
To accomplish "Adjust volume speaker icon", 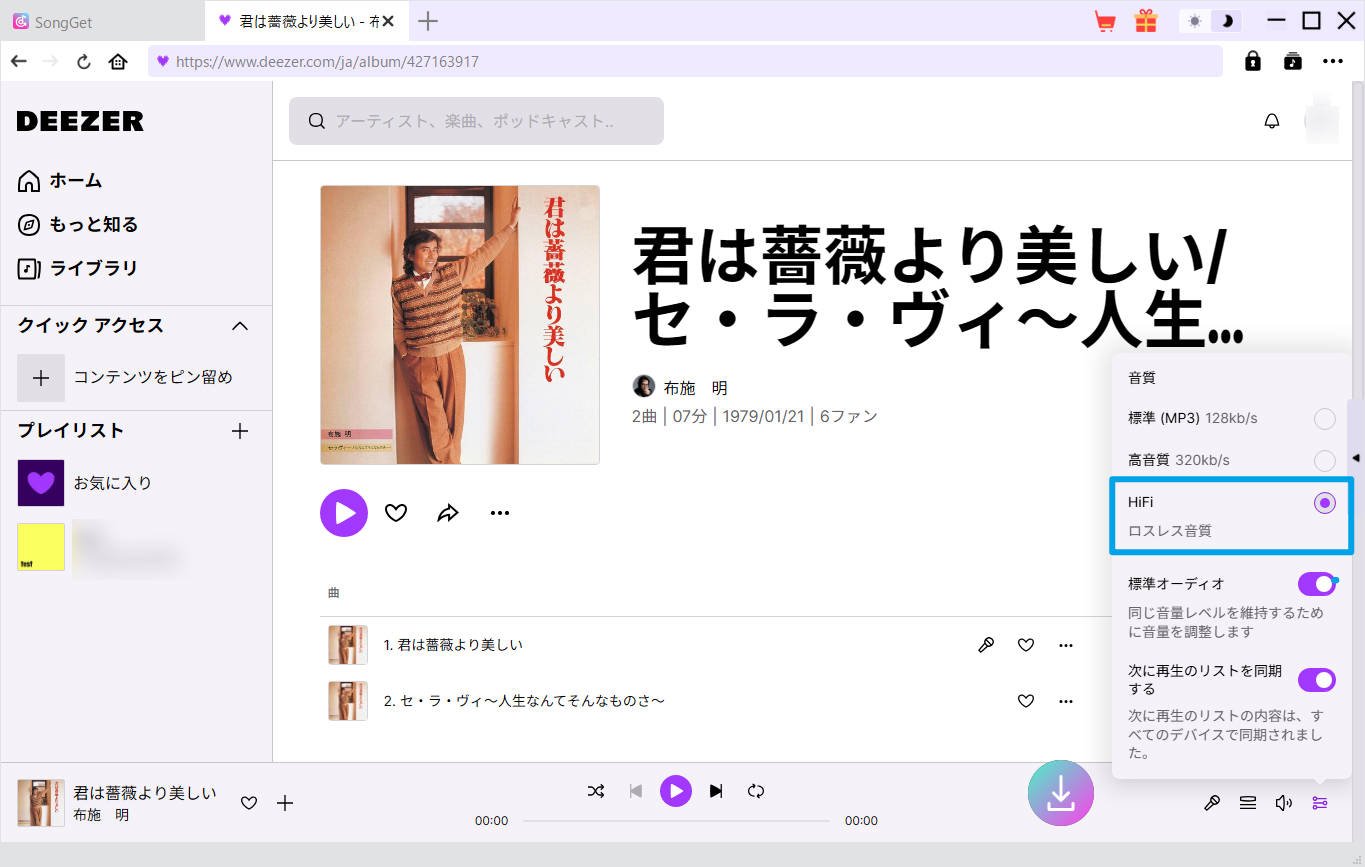I will [x=1284, y=802].
